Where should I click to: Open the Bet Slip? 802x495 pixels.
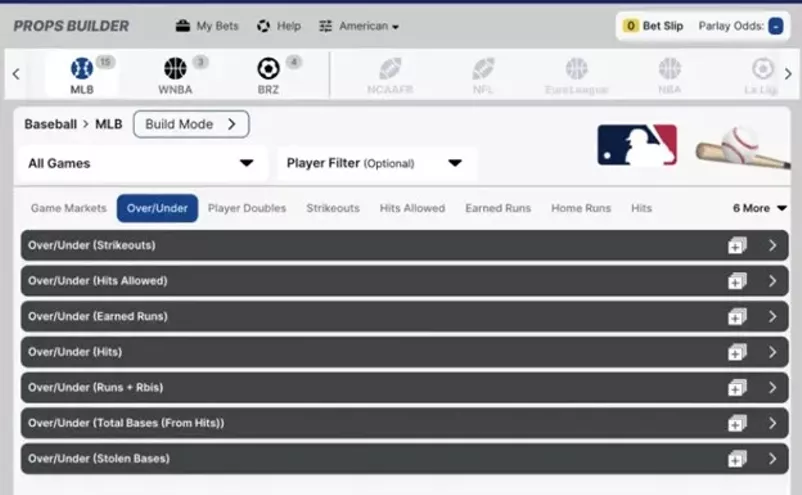point(653,26)
